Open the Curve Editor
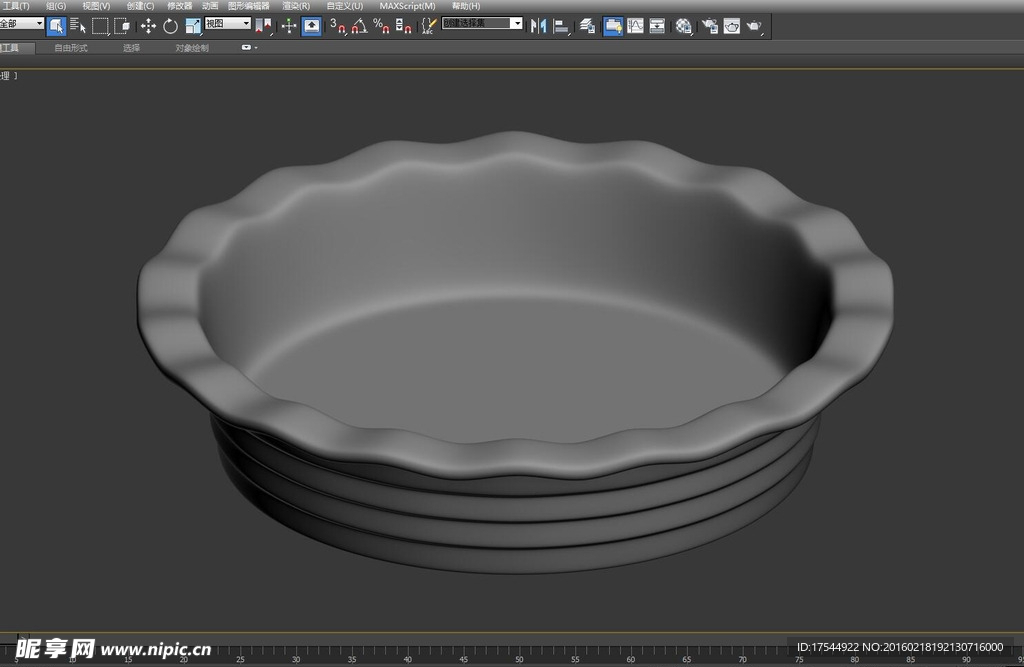 click(635, 26)
